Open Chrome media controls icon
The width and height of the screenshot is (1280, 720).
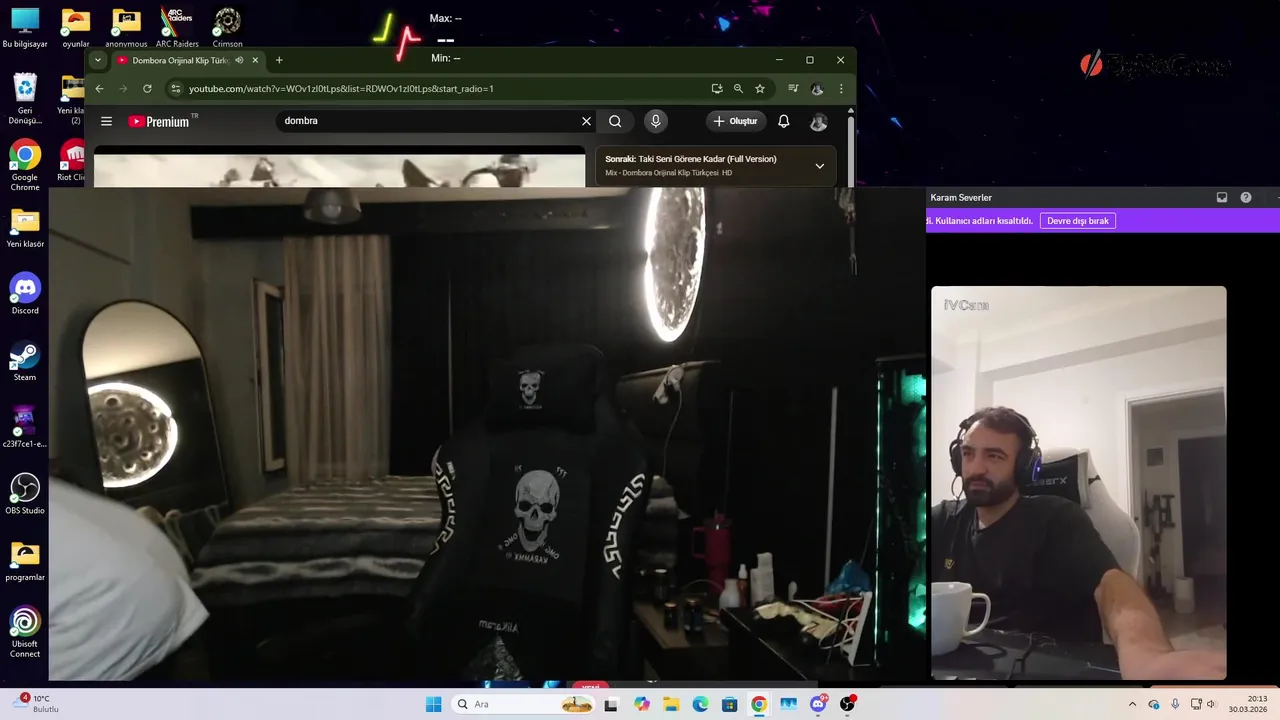pyautogui.click(x=793, y=89)
